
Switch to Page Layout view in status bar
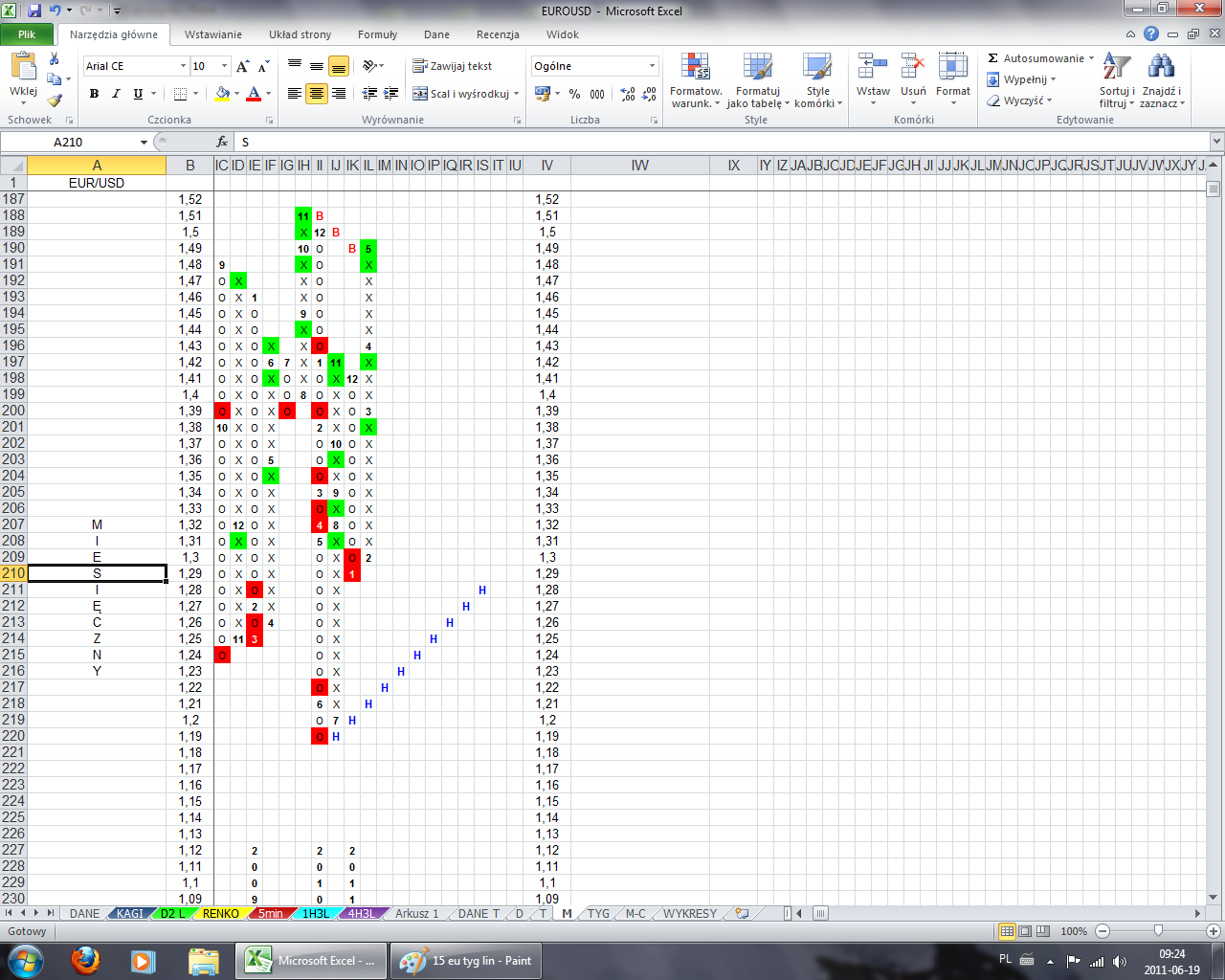1025,931
